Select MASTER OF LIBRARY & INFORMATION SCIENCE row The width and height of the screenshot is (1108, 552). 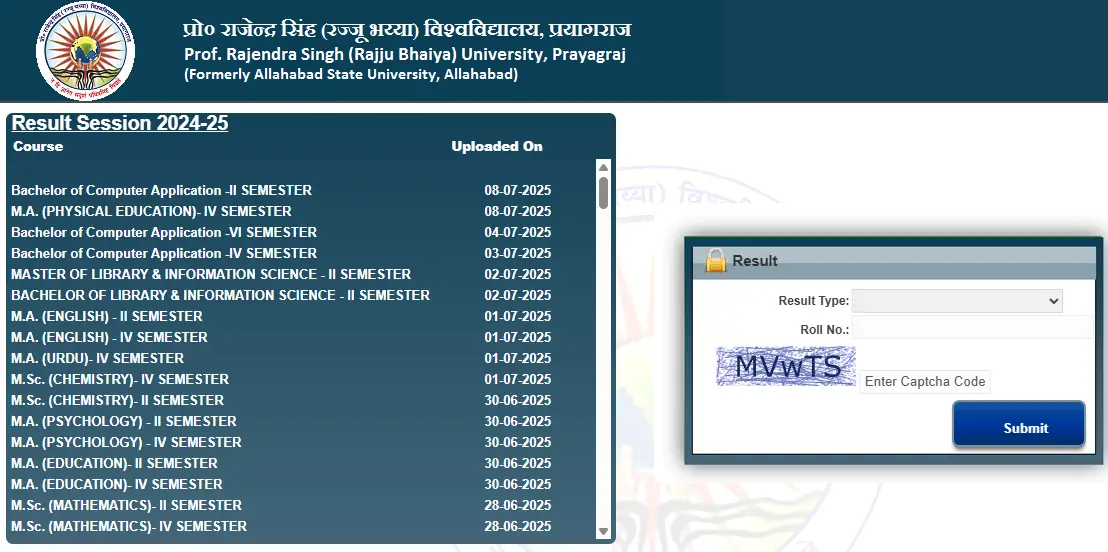tap(211, 274)
